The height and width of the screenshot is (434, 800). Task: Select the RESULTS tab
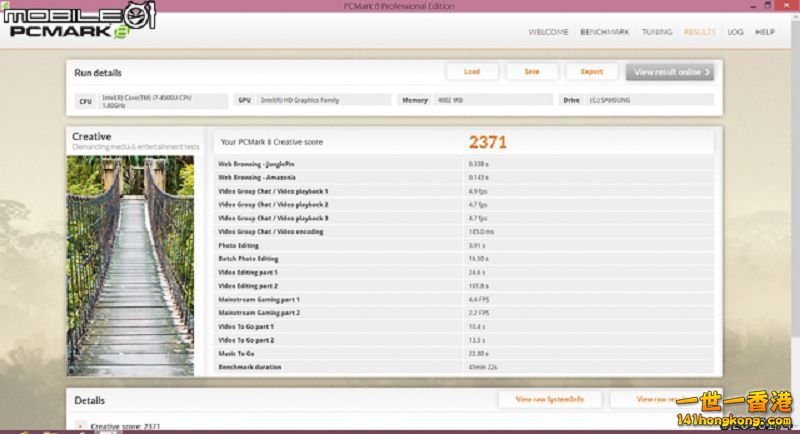tap(699, 32)
